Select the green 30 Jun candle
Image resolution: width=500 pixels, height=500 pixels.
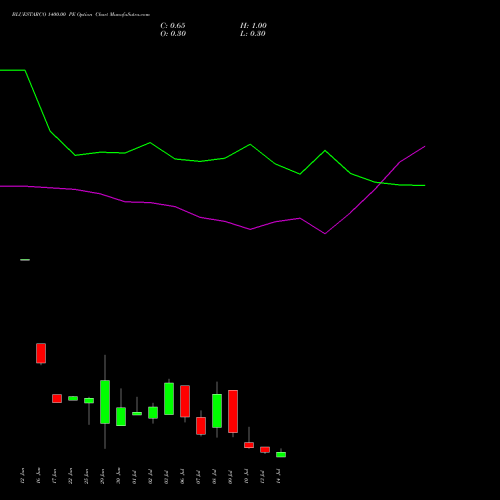click(x=121, y=417)
